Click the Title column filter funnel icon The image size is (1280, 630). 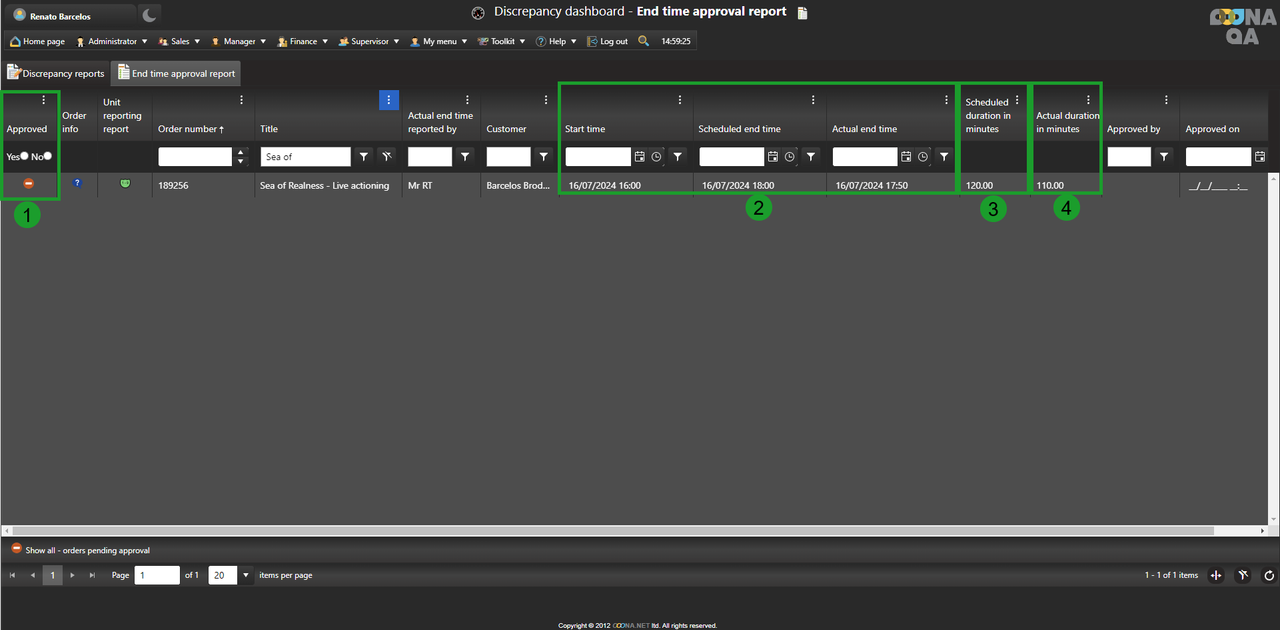(364, 157)
